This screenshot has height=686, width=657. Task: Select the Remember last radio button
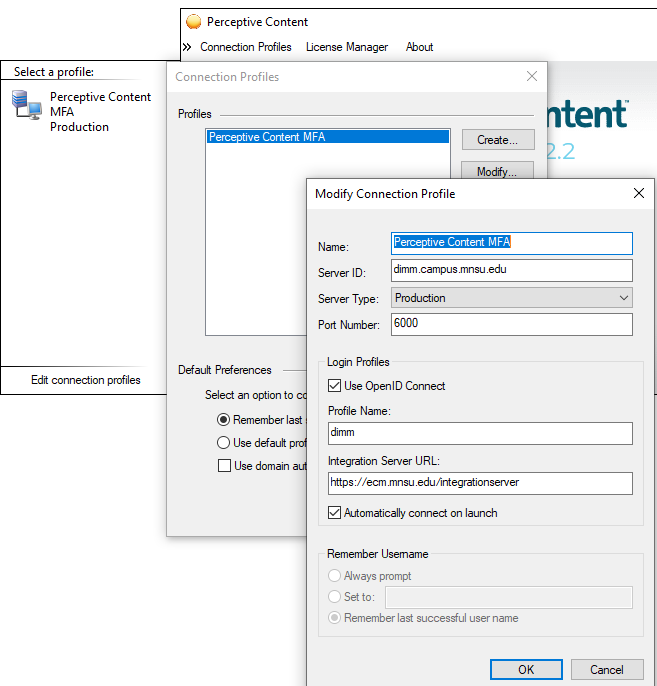[x=223, y=420]
